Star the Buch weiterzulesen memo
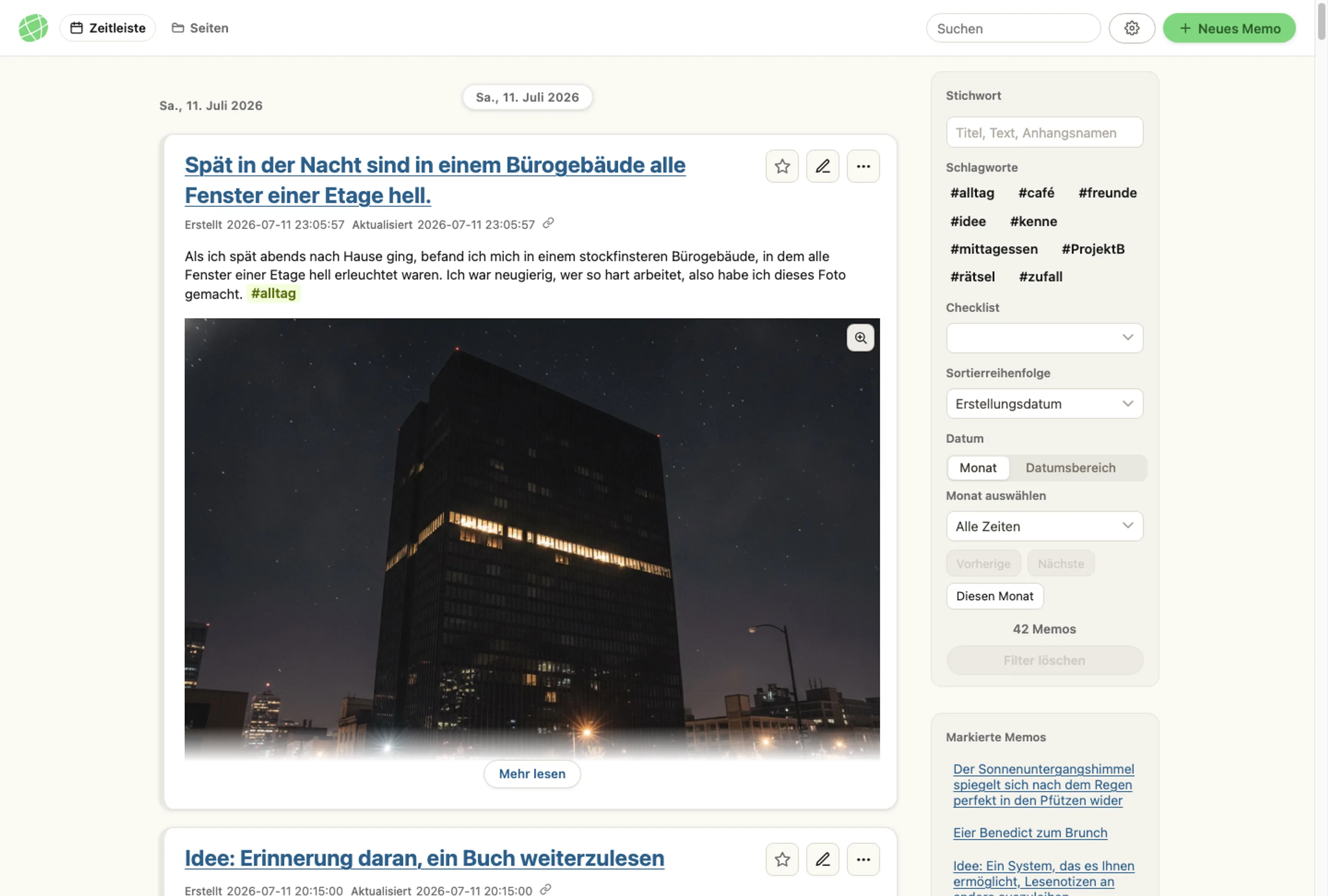 tap(782, 859)
